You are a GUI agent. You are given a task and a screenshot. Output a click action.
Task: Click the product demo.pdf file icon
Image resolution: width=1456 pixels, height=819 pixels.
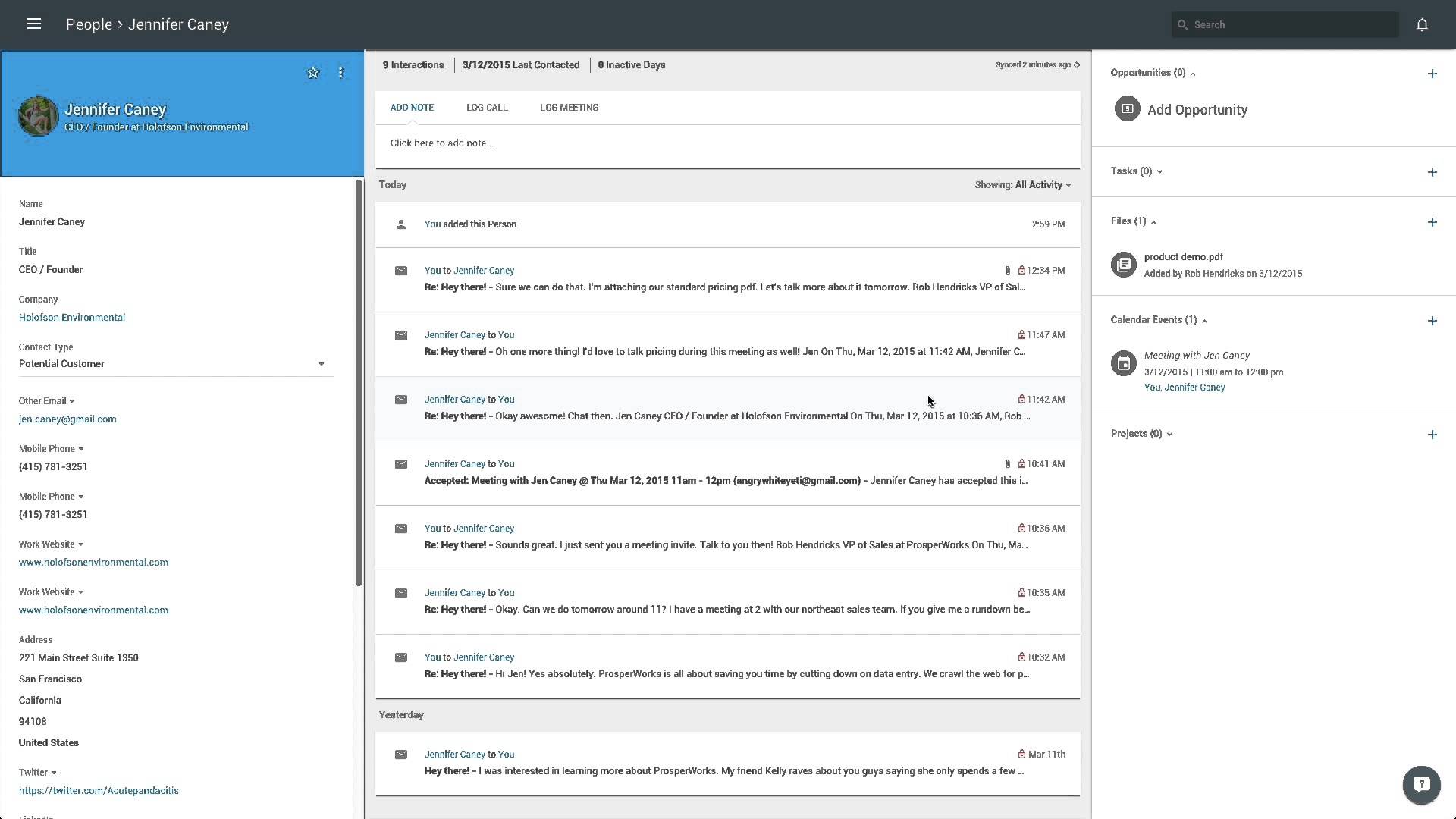1123,265
